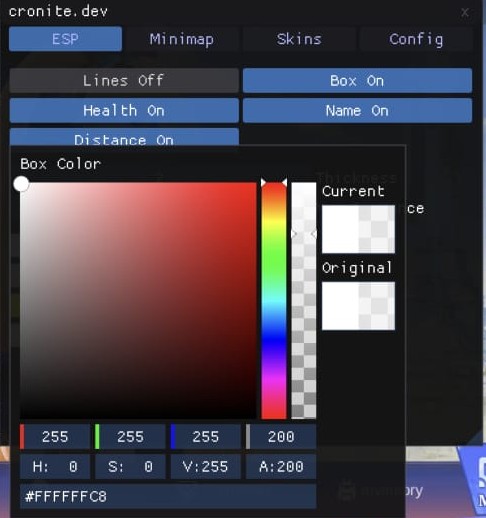Screen dimensions: 486x518
Task: Switch to the ESP tab
Action: 65,39
